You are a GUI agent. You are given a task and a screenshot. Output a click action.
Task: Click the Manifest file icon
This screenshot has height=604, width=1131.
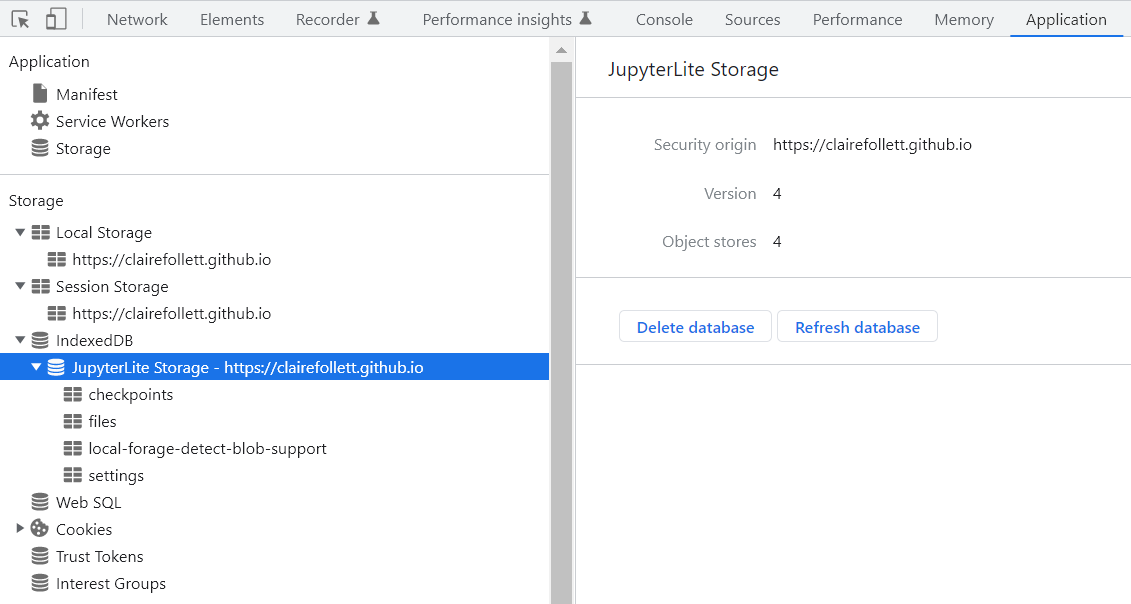40,94
